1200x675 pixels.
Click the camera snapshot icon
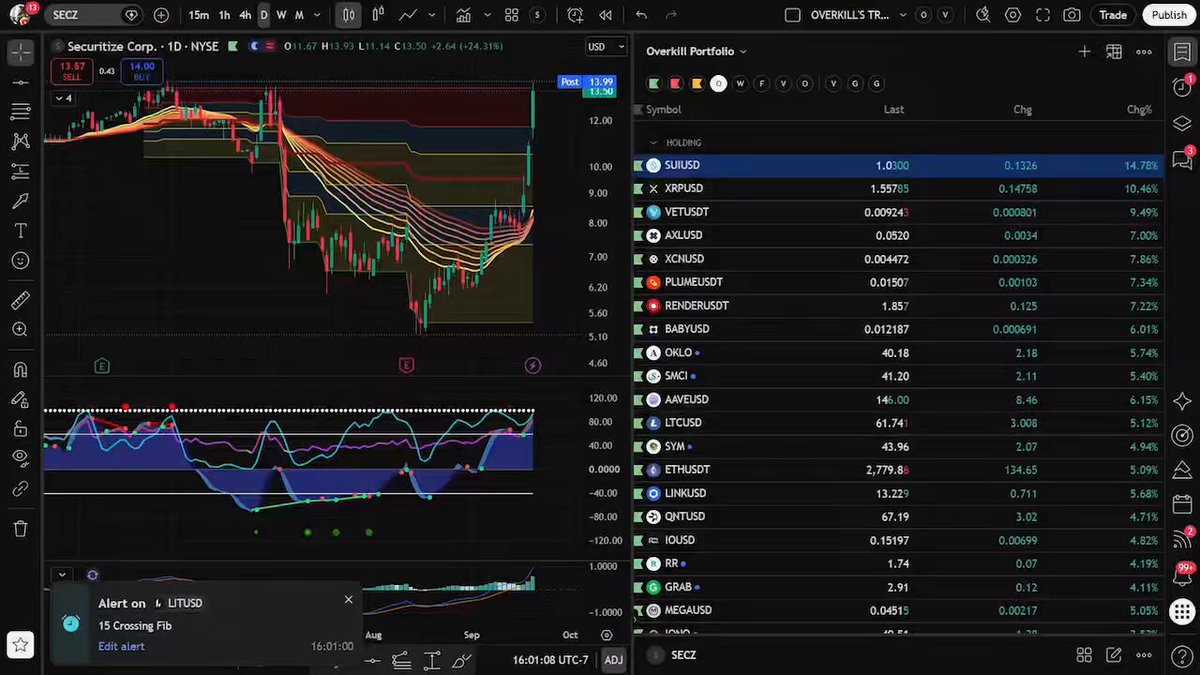[x=1072, y=15]
